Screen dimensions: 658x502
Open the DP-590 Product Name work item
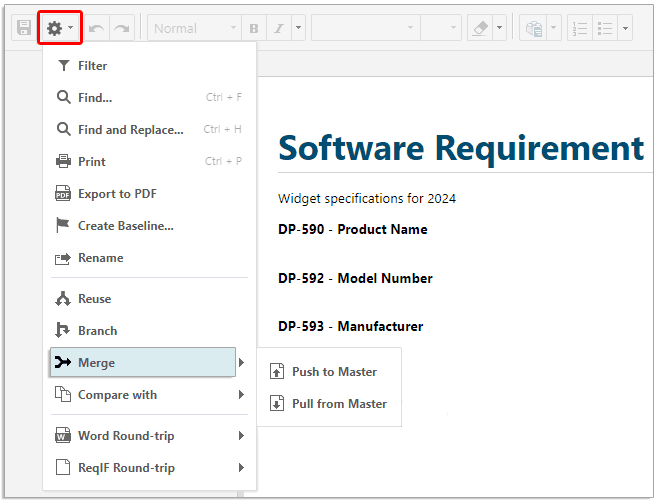tap(352, 229)
